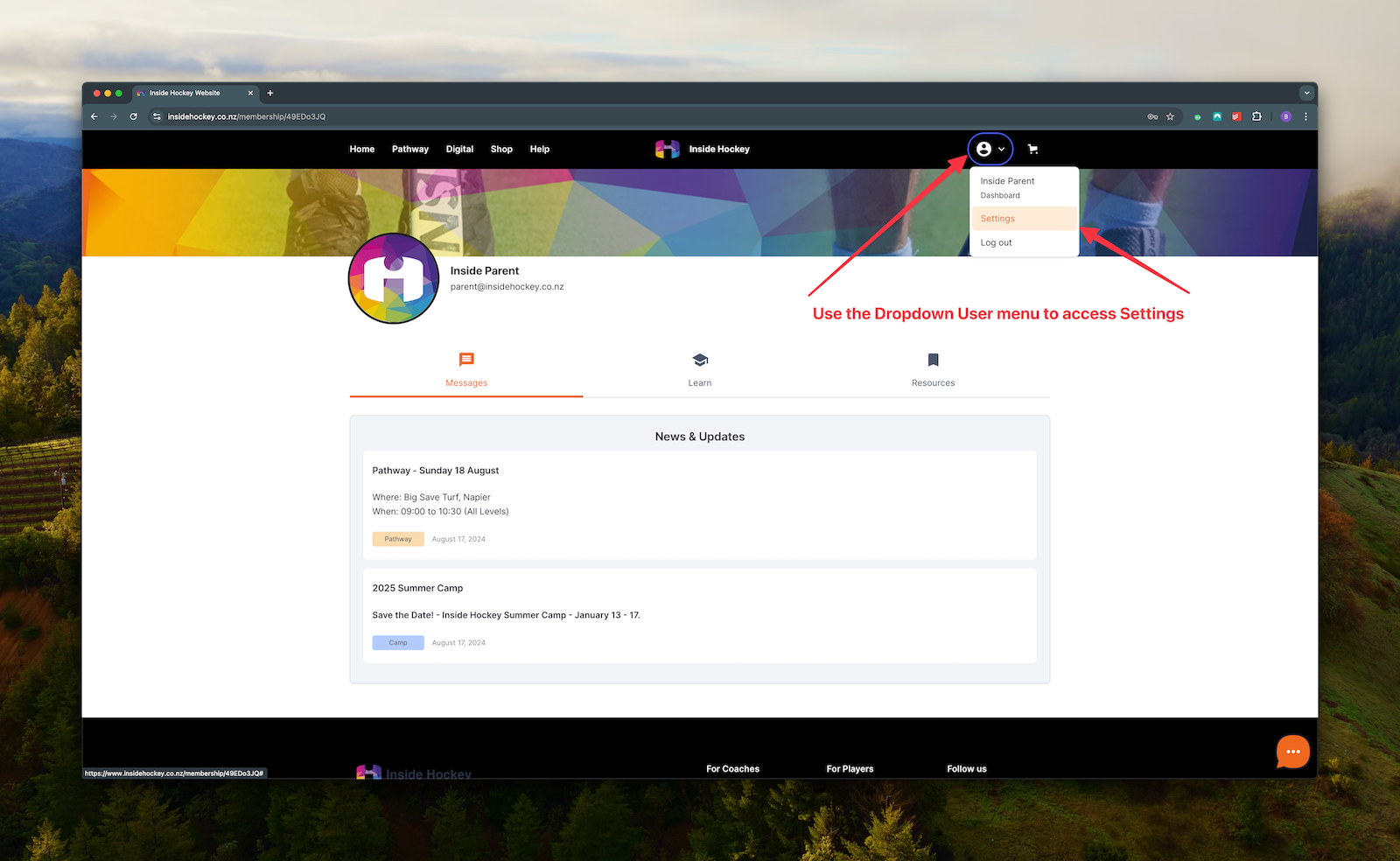Click the address bar URL field

tap(647, 116)
